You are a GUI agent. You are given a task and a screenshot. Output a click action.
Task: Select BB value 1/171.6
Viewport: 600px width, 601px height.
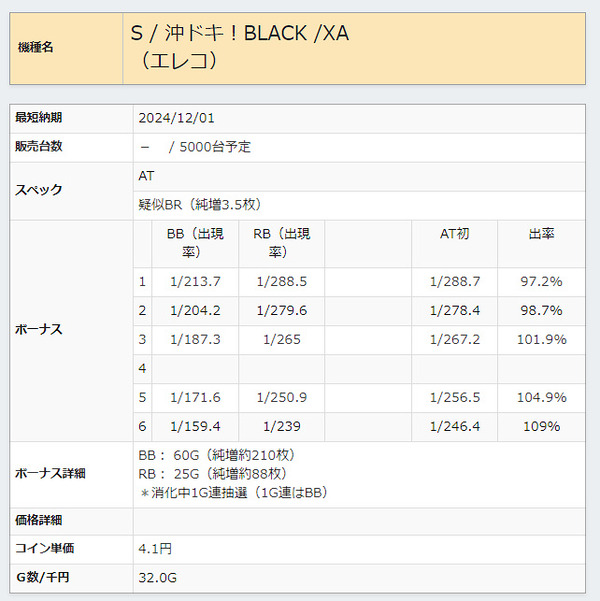click(195, 397)
